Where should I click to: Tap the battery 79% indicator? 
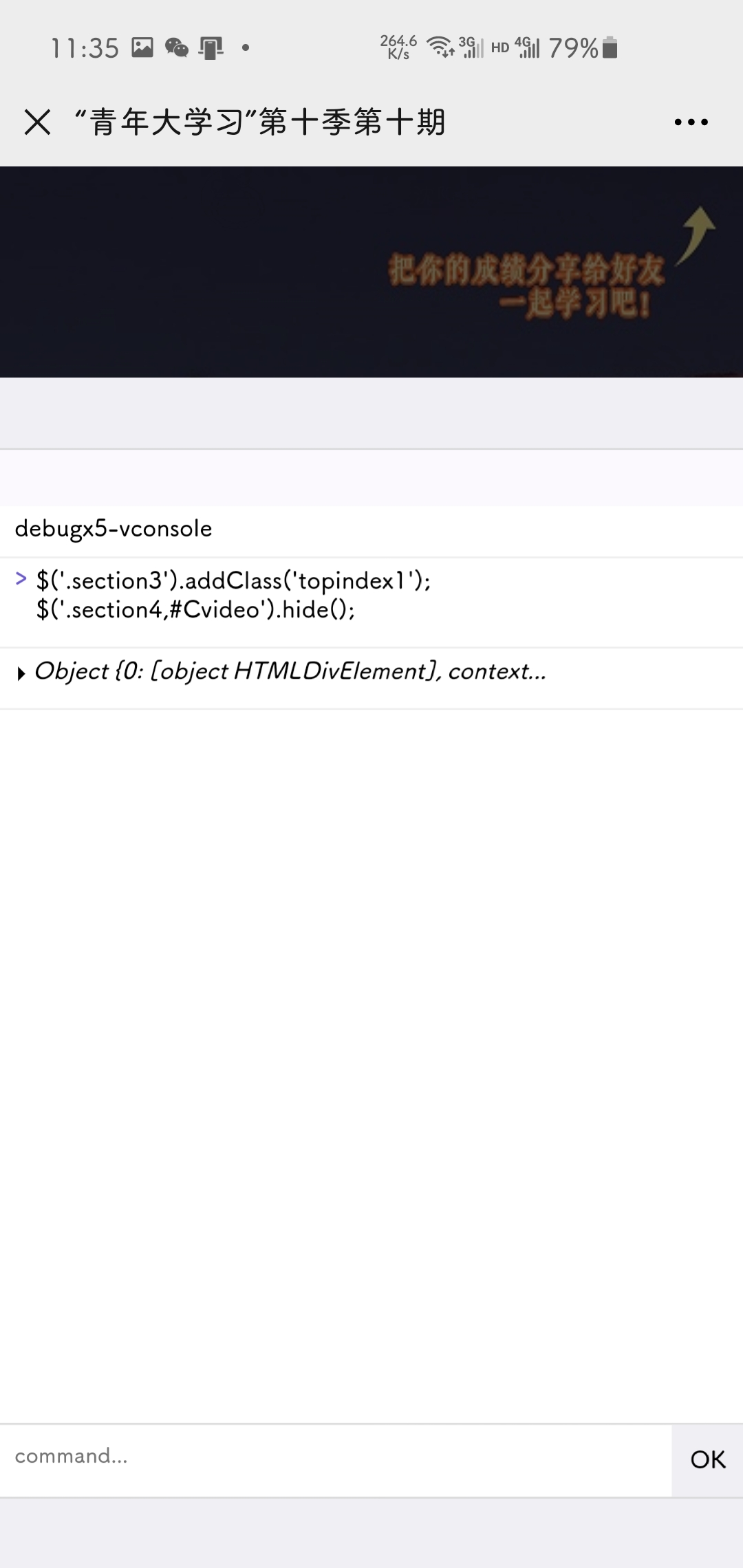[x=583, y=47]
